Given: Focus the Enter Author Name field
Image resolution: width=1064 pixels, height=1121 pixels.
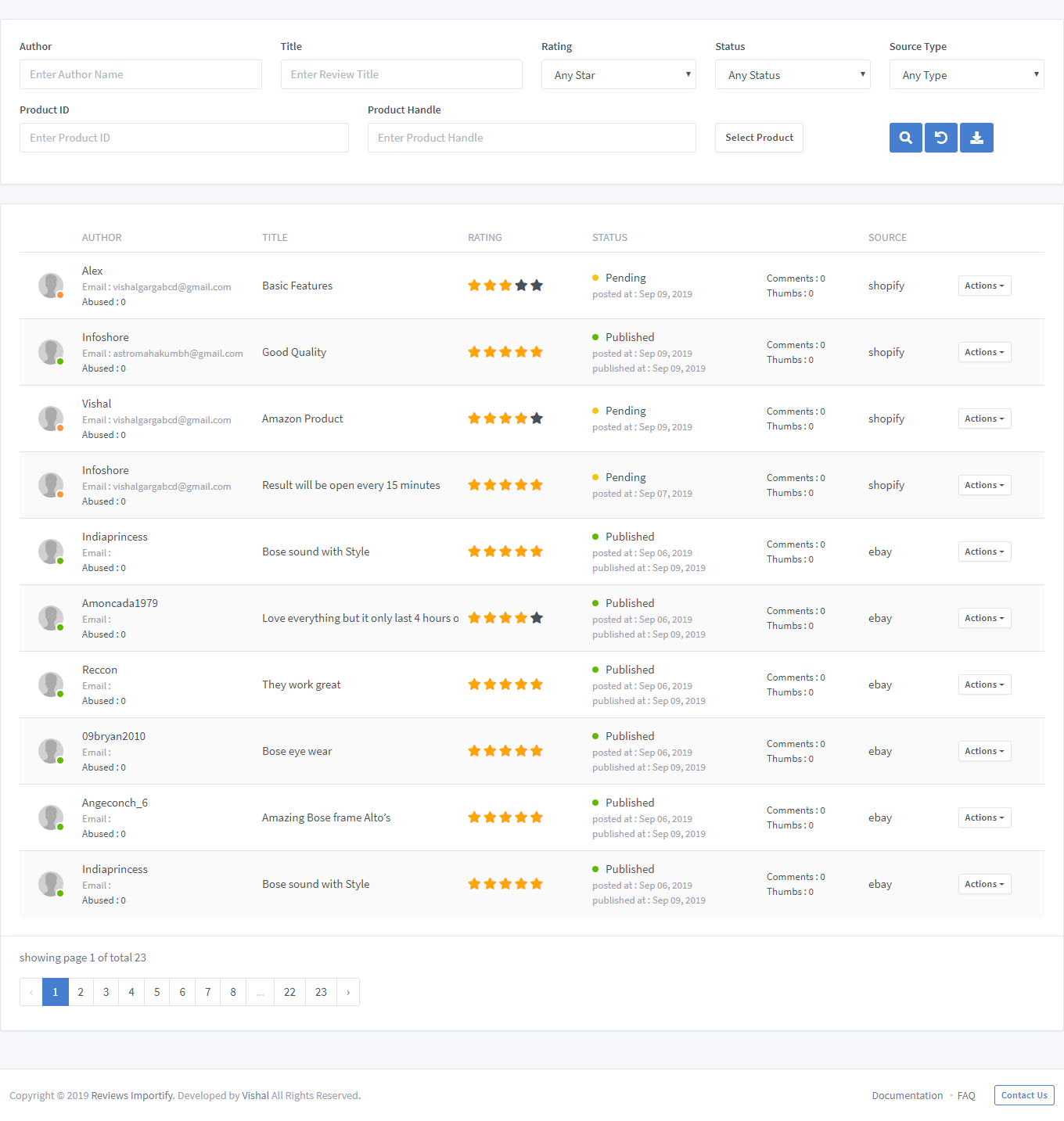Looking at the screenshot, I should (141, 74).
